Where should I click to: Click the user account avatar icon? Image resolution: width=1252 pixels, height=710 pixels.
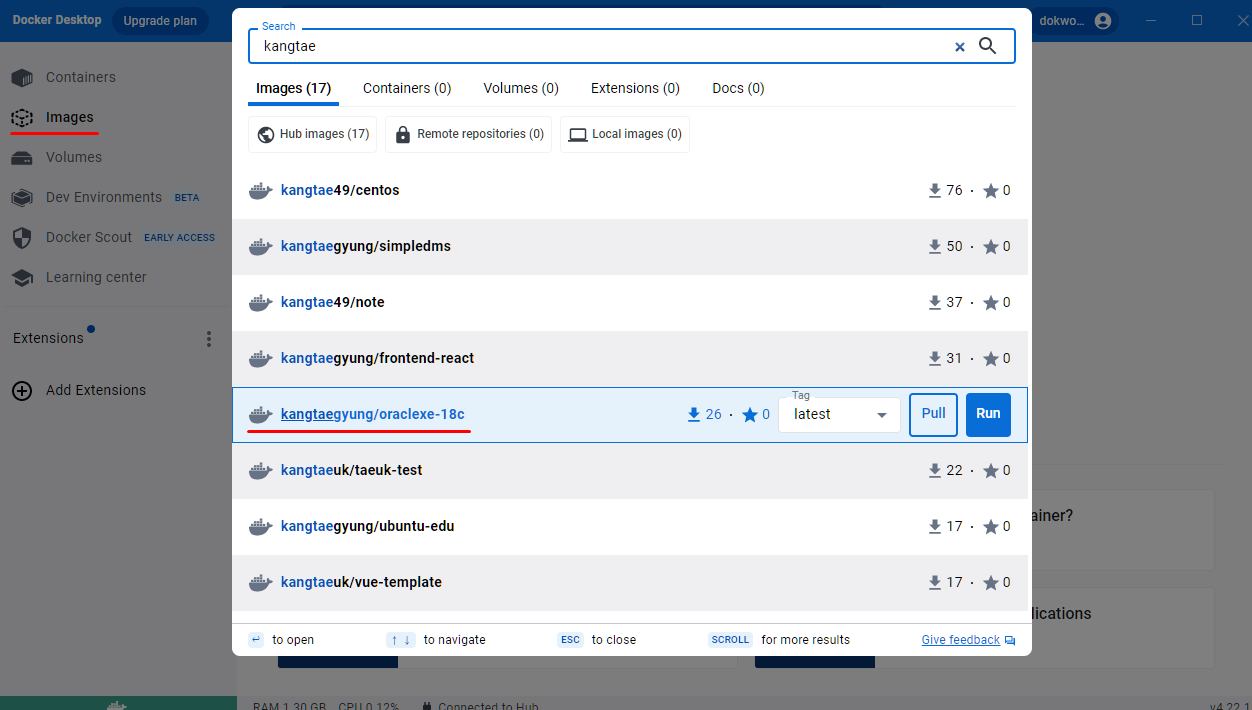click(1103, 21)
